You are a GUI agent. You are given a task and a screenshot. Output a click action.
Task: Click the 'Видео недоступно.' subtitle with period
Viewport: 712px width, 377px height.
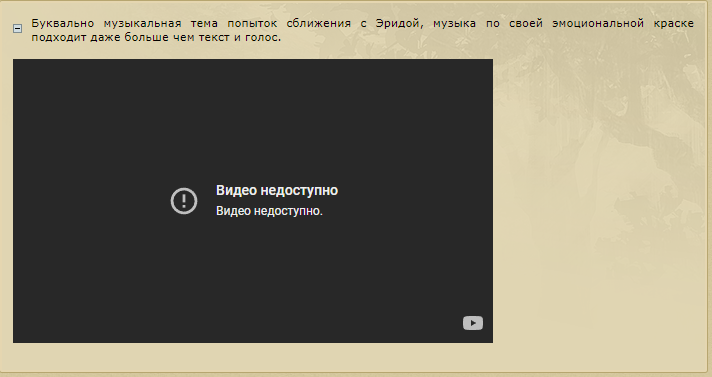[269, 211]
